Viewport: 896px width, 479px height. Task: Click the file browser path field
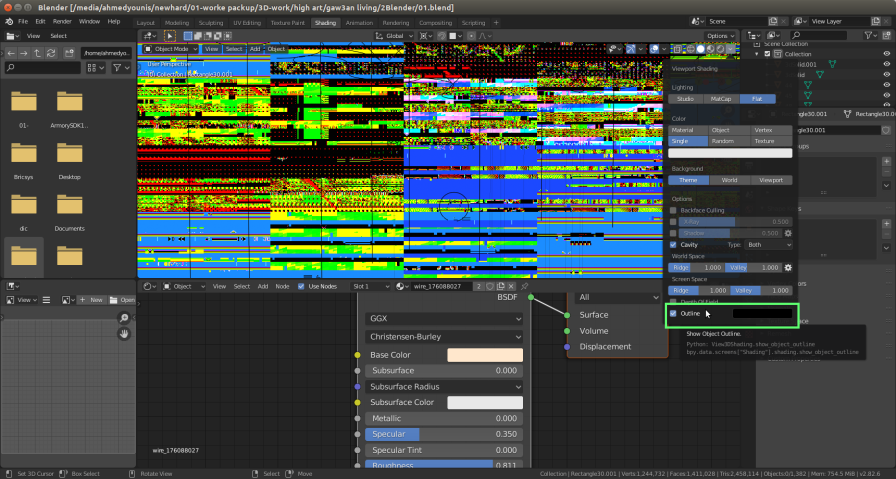[106, 53]
